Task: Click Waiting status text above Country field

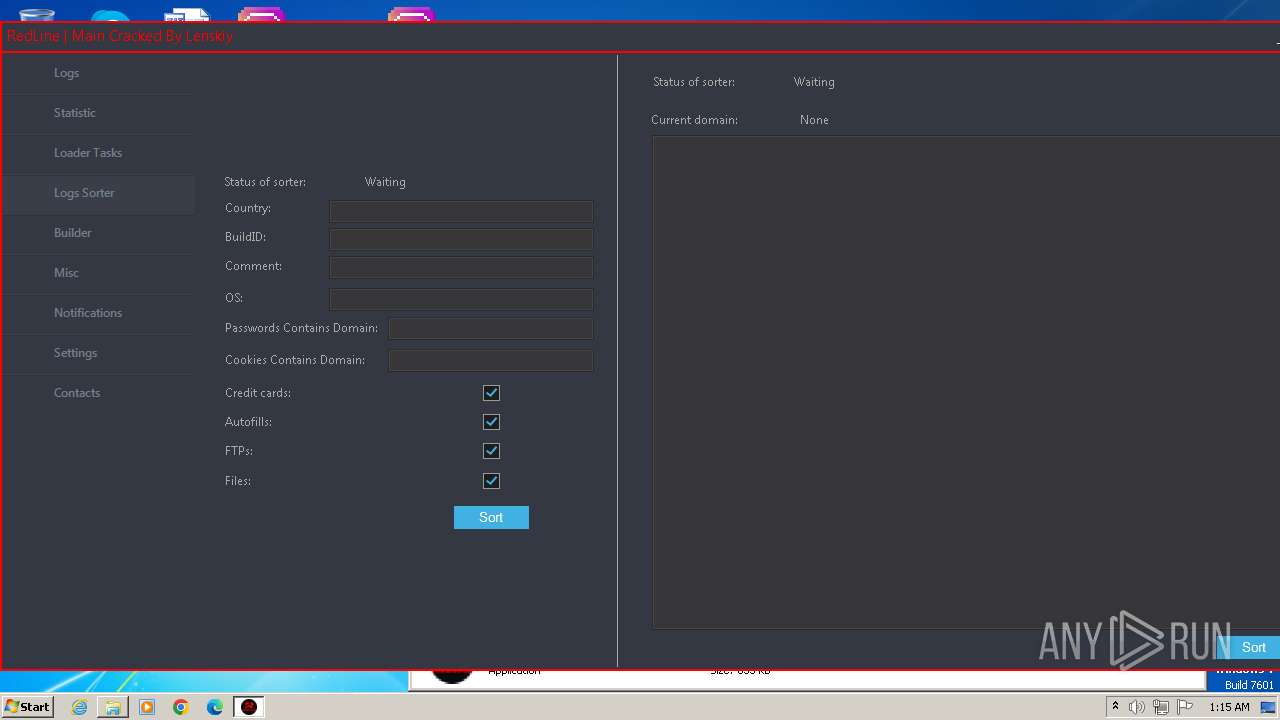Action: [385, 182]
